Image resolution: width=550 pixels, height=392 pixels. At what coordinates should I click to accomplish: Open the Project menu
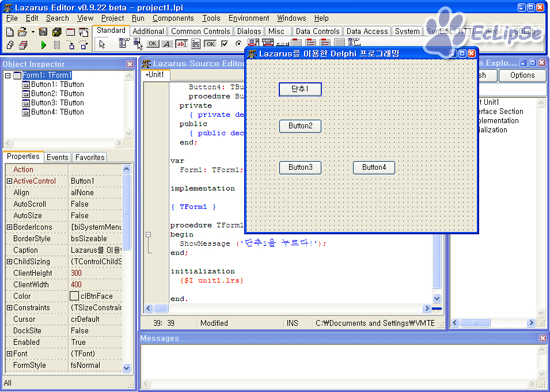click(x=113, y=18)
